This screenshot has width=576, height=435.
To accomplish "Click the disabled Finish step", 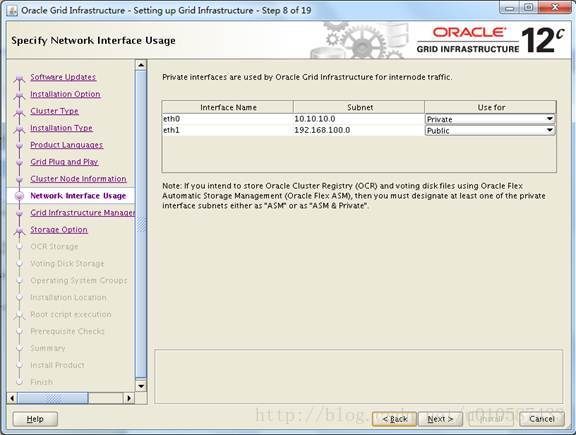I will pyautogui.click(x=42, y=382).
